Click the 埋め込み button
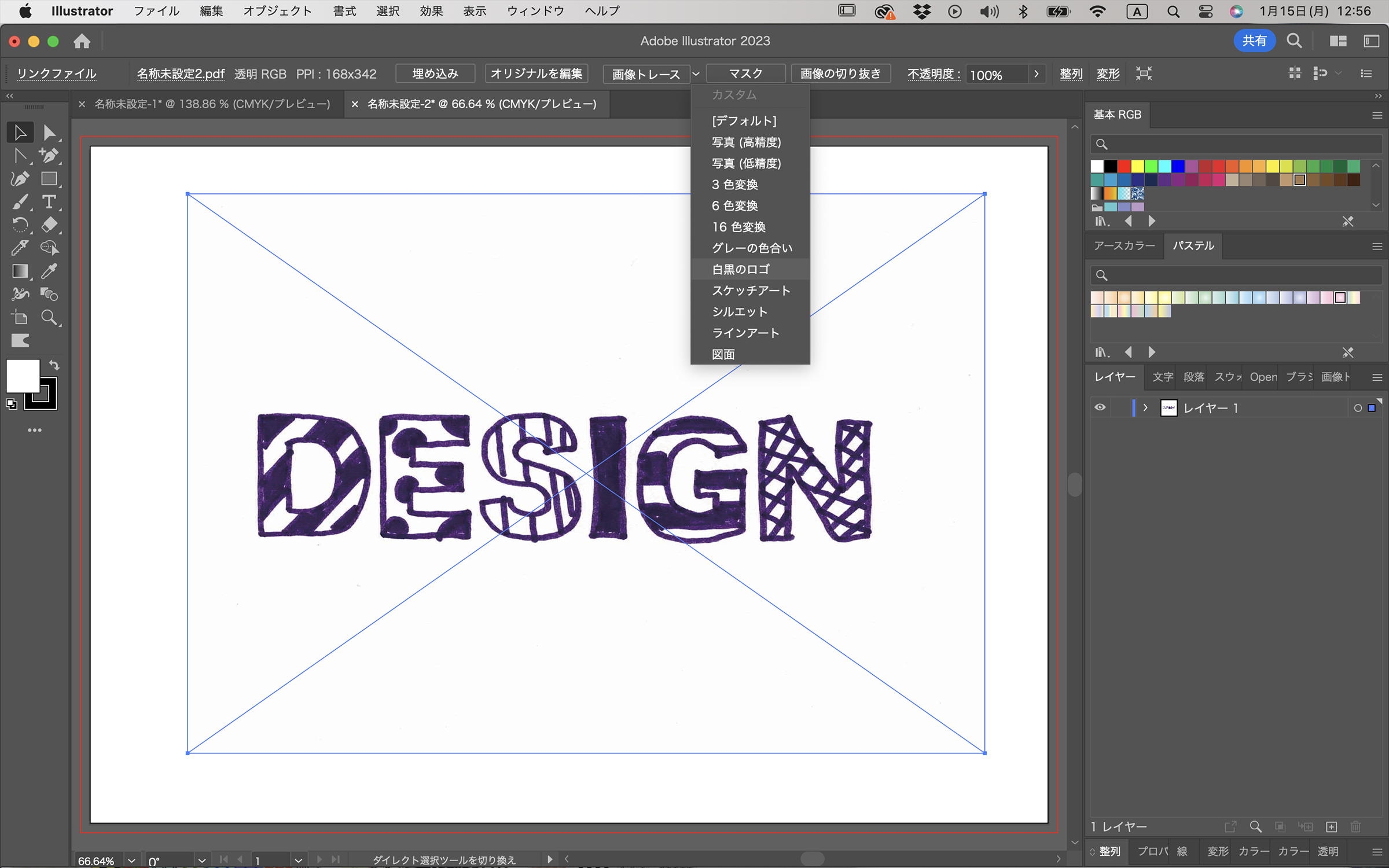This screenshot has height=868, width=1389. [435, 73]
